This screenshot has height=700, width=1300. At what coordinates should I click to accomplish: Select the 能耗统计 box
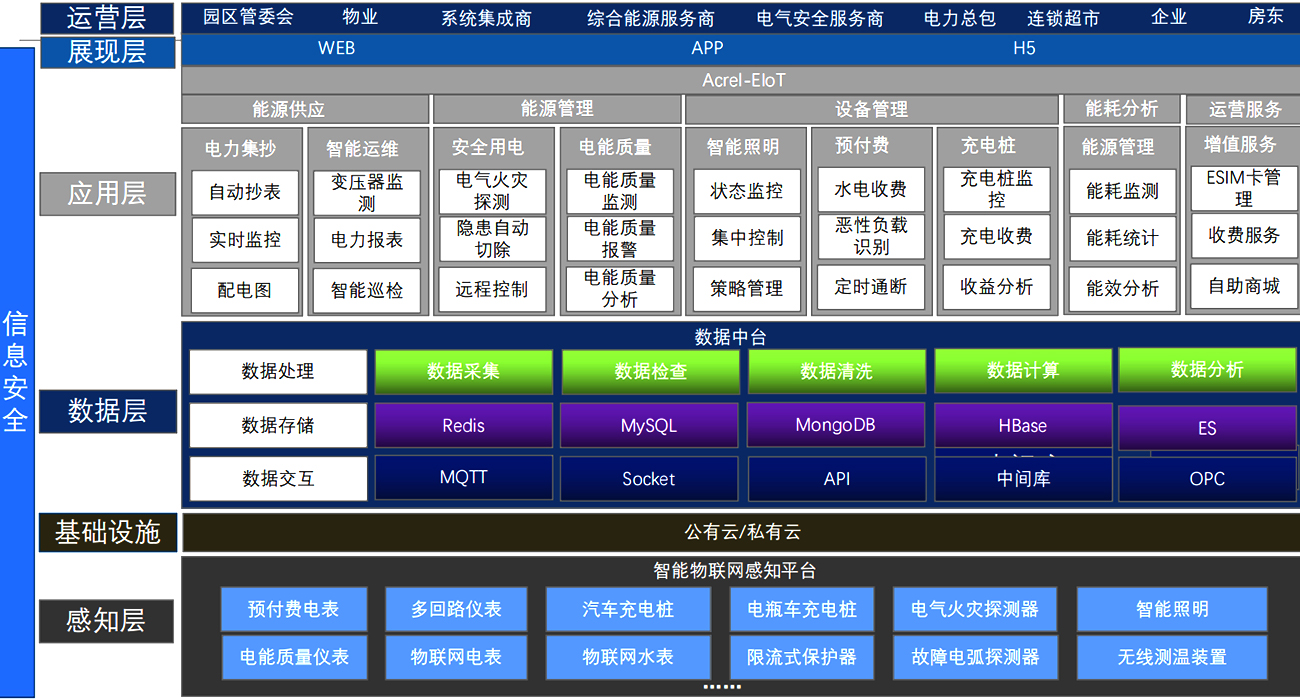point(1122,239)
